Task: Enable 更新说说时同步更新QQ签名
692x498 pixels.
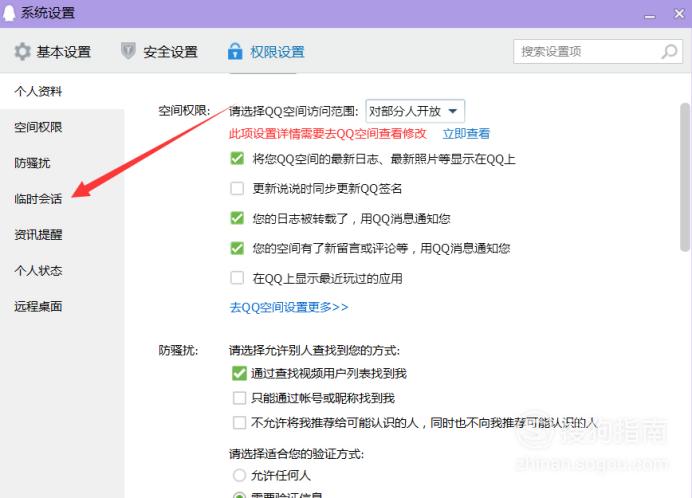Action: (x=237, y=189)
